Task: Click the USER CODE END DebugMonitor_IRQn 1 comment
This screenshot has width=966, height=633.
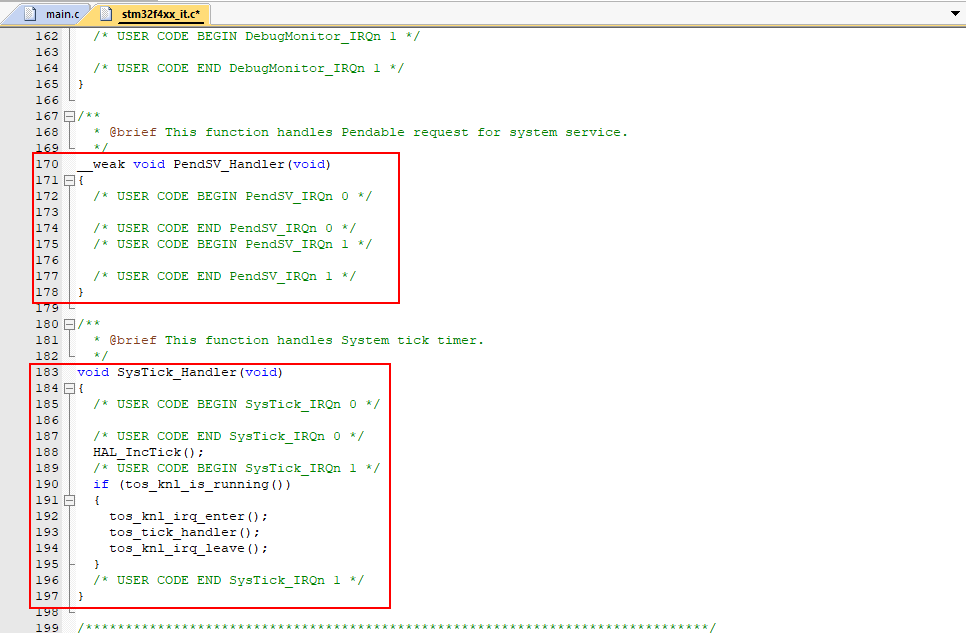Action: click(249, 68)
